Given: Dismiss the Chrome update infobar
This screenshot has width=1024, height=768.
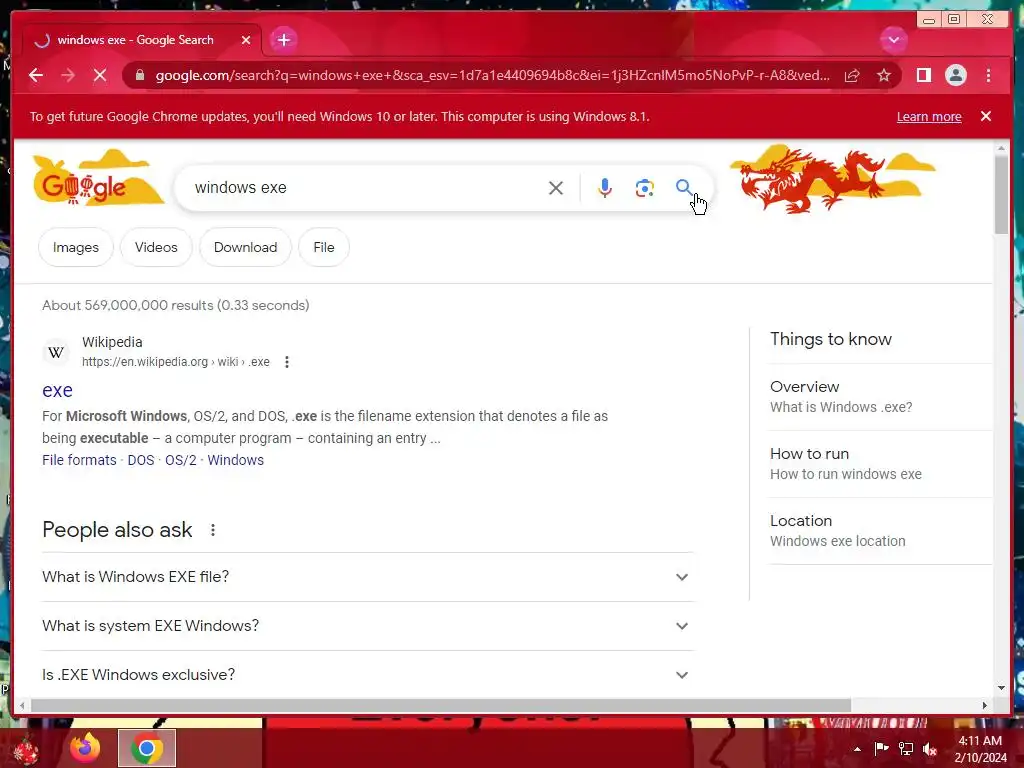Looking at the screenshot, I should click(985, 116).
